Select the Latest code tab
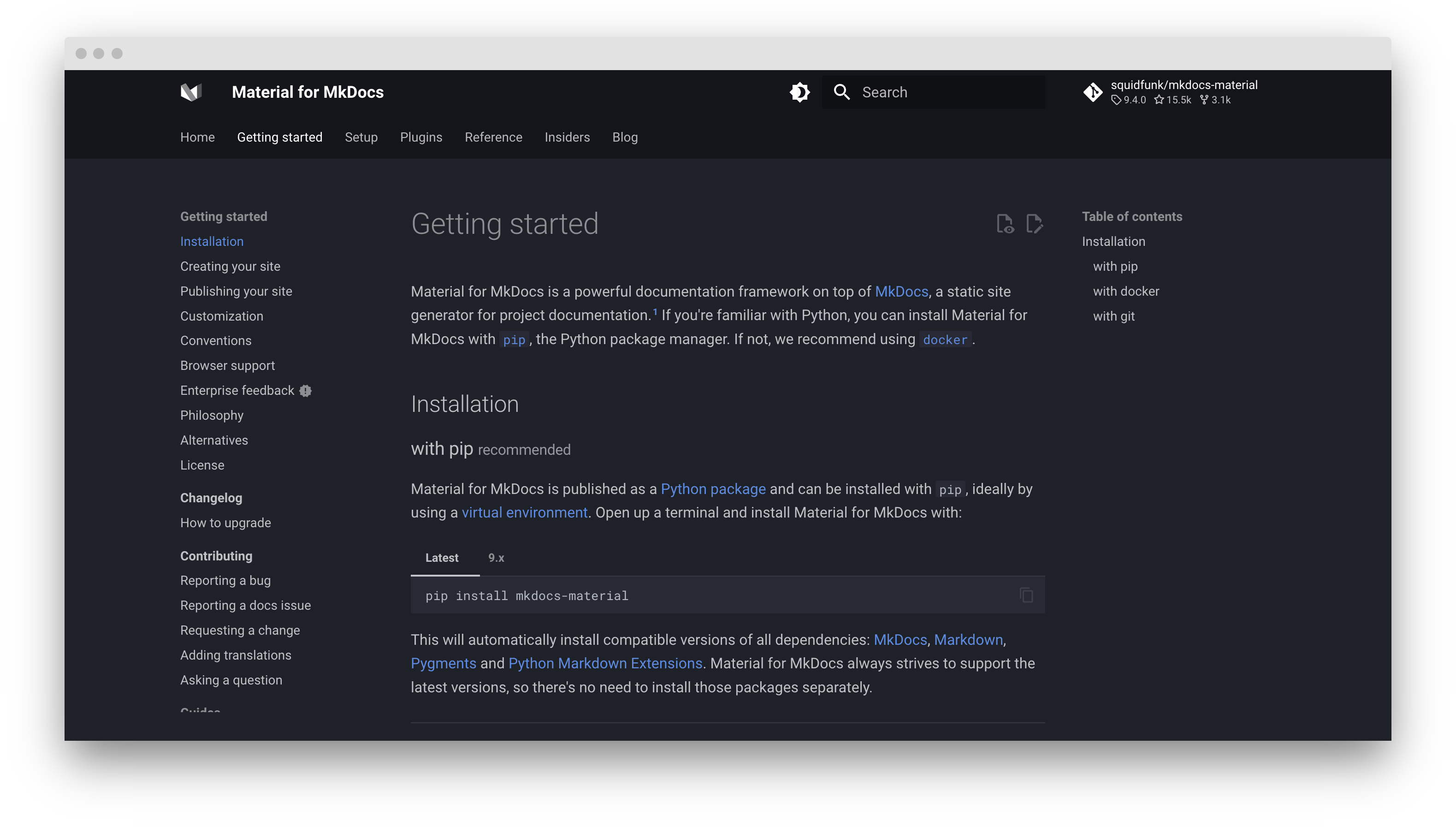The width and height of the screenshot is (1456, 833). click(442, 558)
